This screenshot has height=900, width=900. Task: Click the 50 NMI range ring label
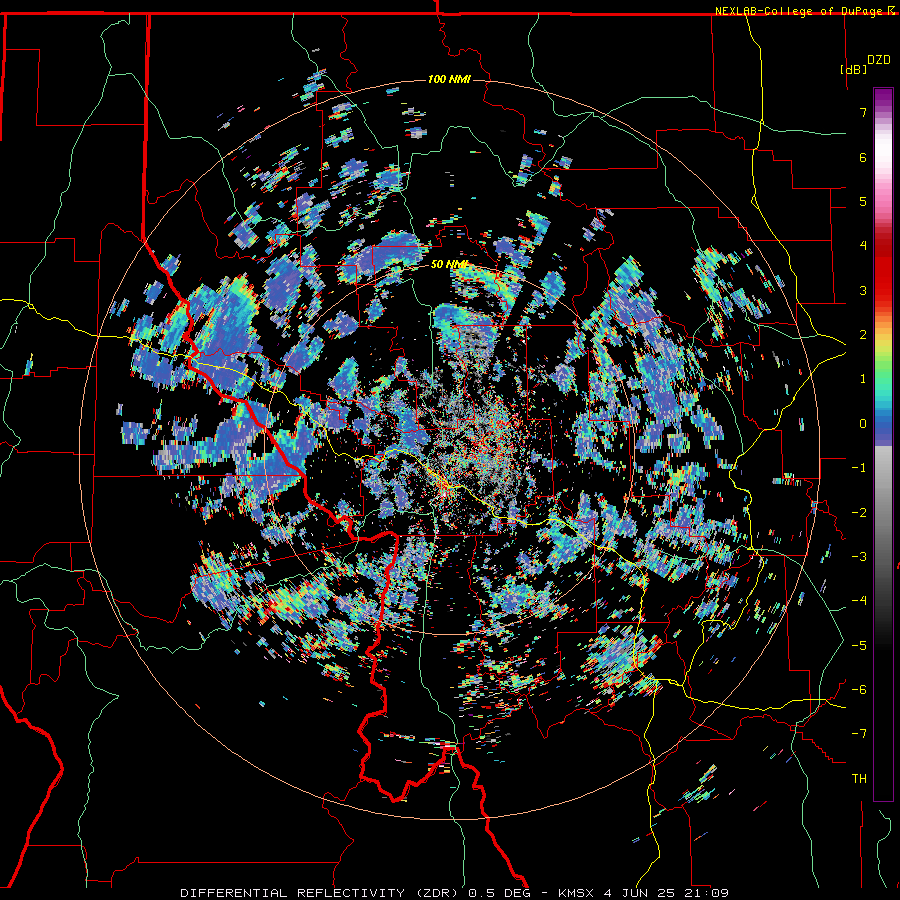click(x=449, y=265)
